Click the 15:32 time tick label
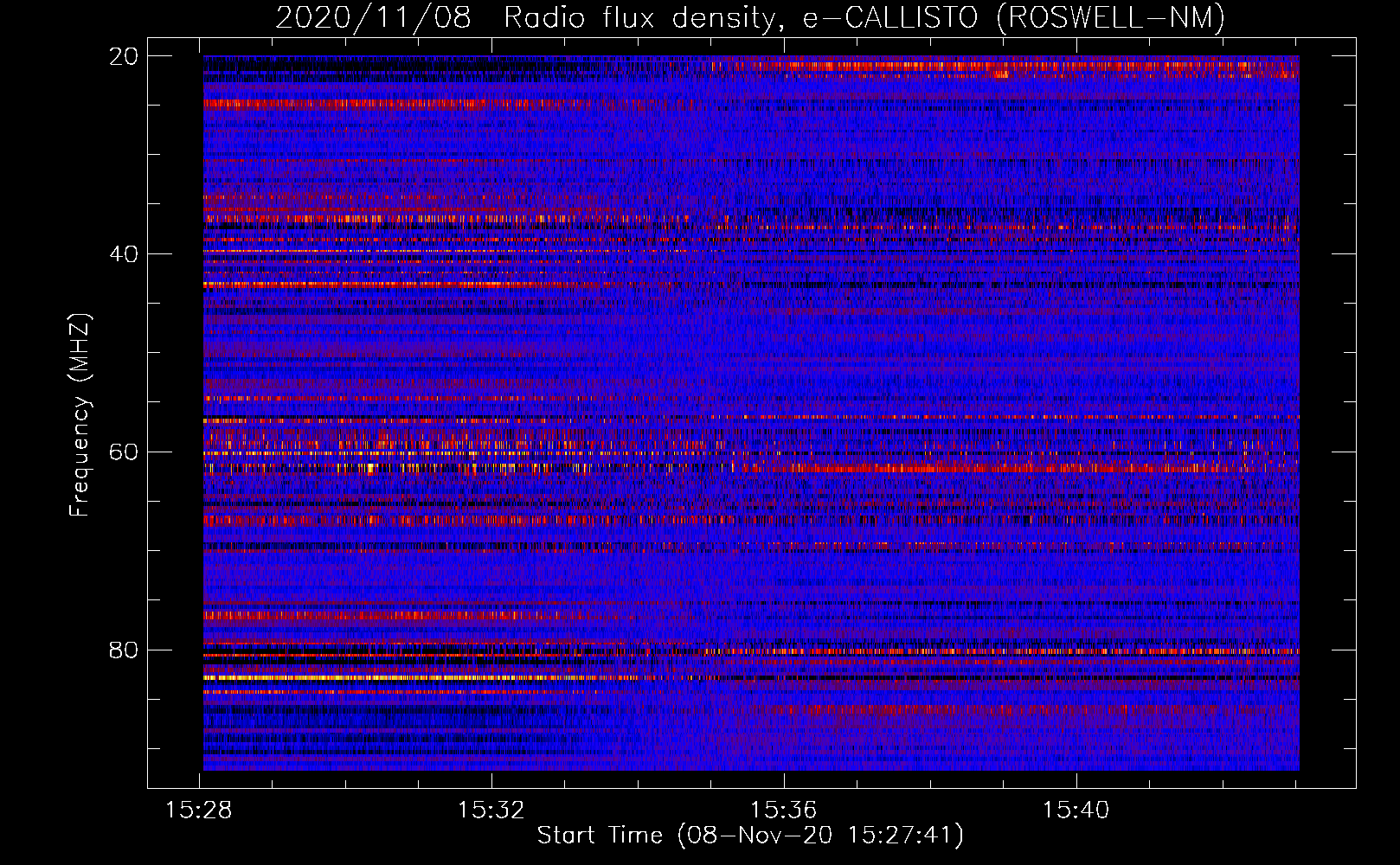The height and width of the screenshot is (865, 1400). coord(491,811)
